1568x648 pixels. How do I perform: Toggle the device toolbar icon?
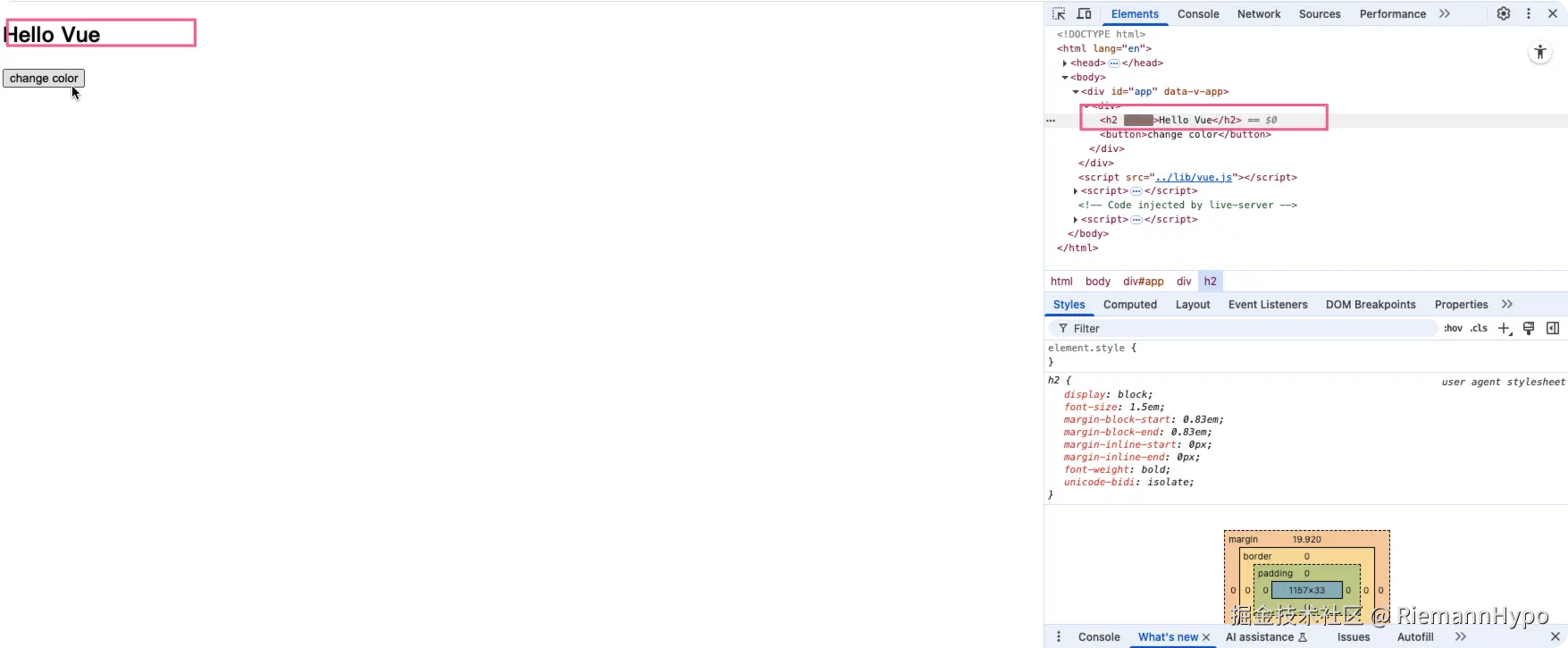1084,13
